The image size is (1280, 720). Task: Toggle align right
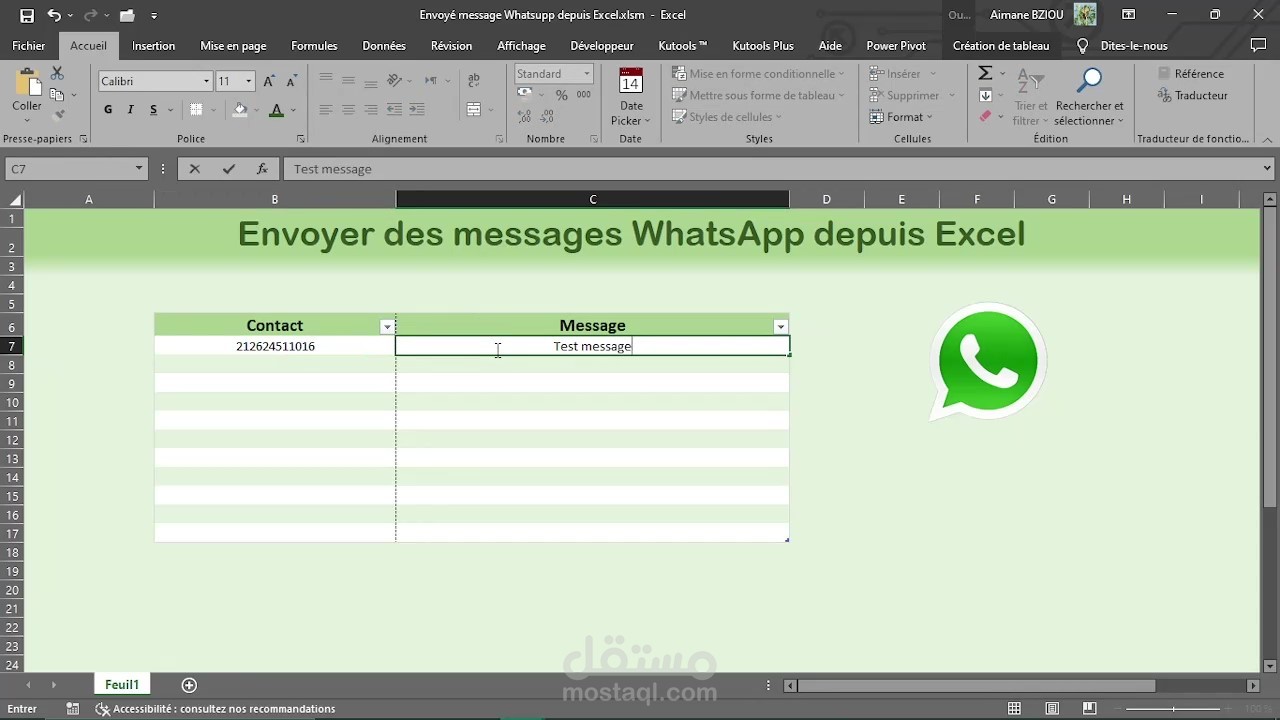pyautogui.click(x=371, y=110)
